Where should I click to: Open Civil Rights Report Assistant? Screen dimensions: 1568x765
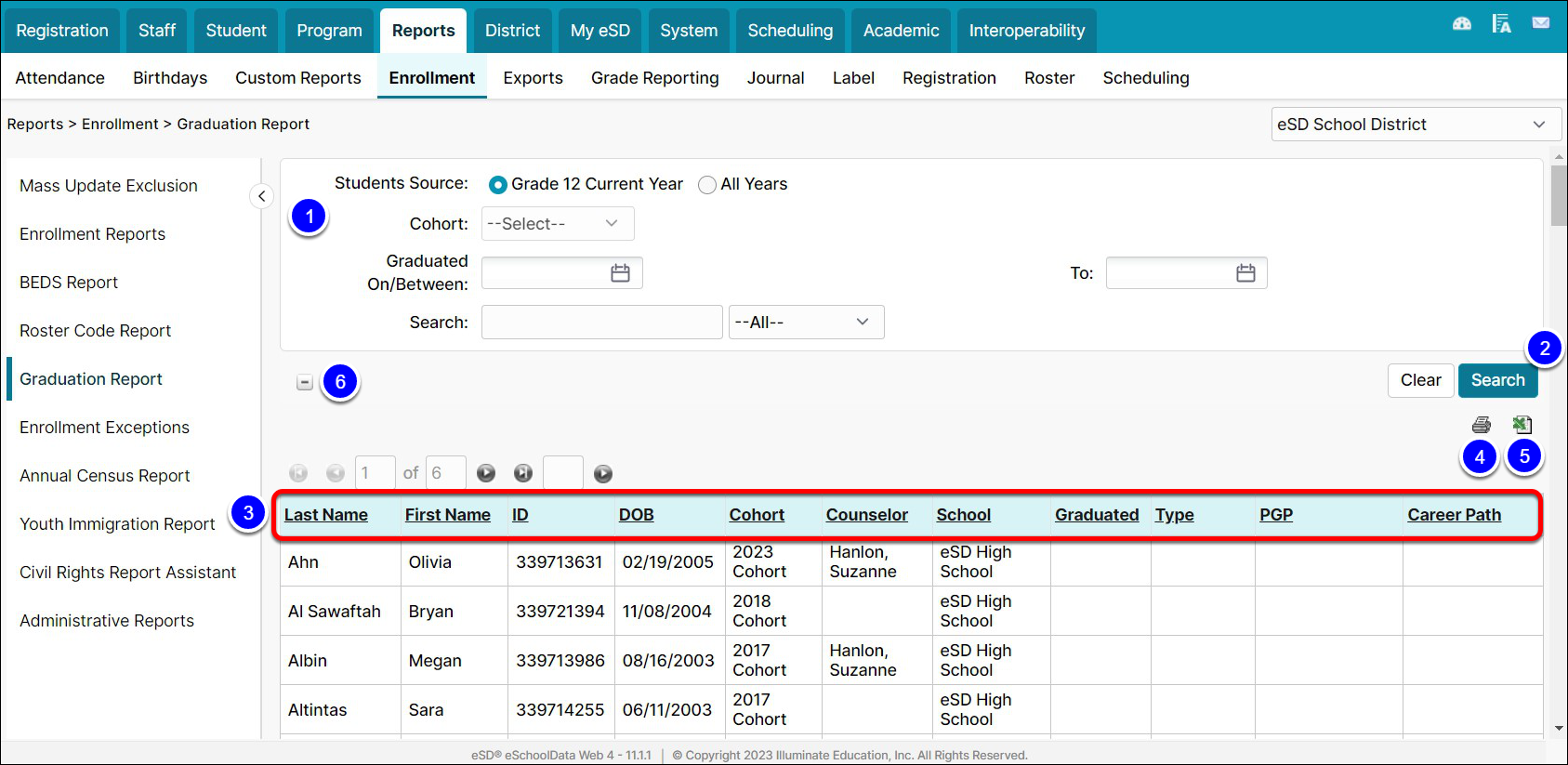128,573
